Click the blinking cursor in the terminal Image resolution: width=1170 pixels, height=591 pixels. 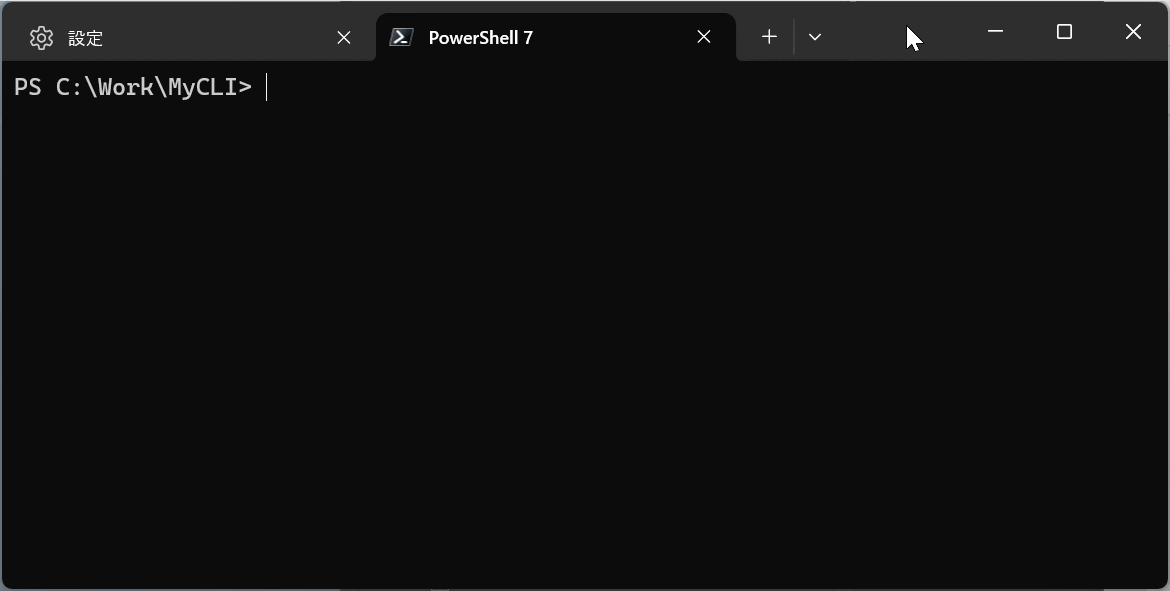point(267,87)
